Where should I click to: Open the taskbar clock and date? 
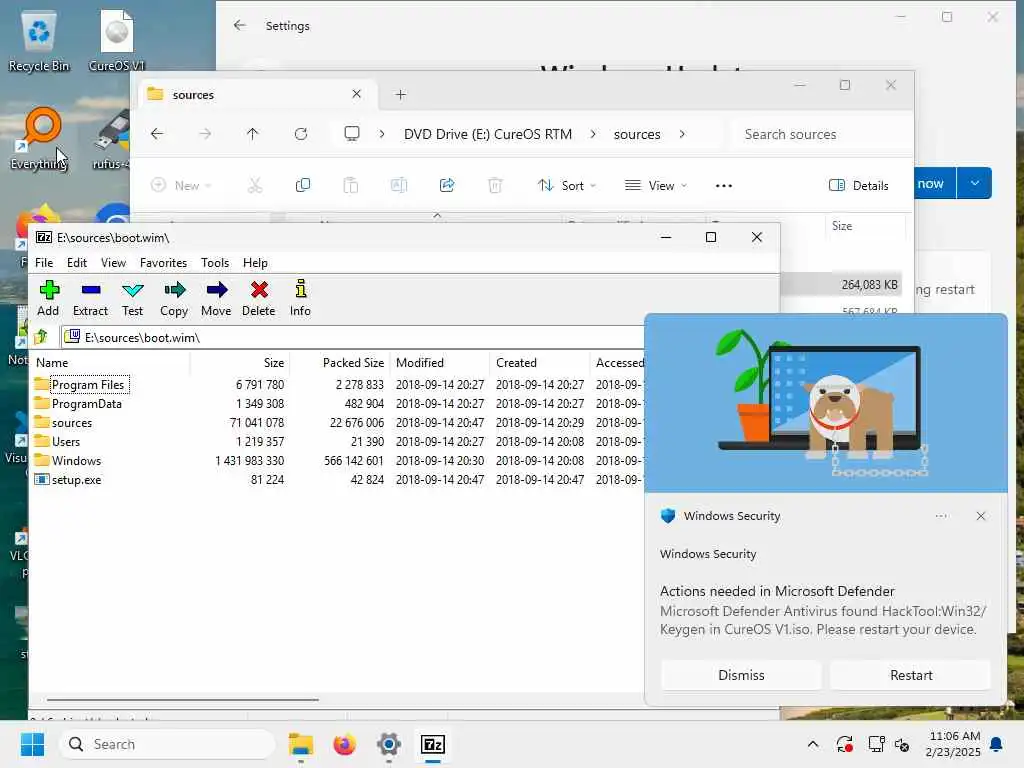pos(954,744)
